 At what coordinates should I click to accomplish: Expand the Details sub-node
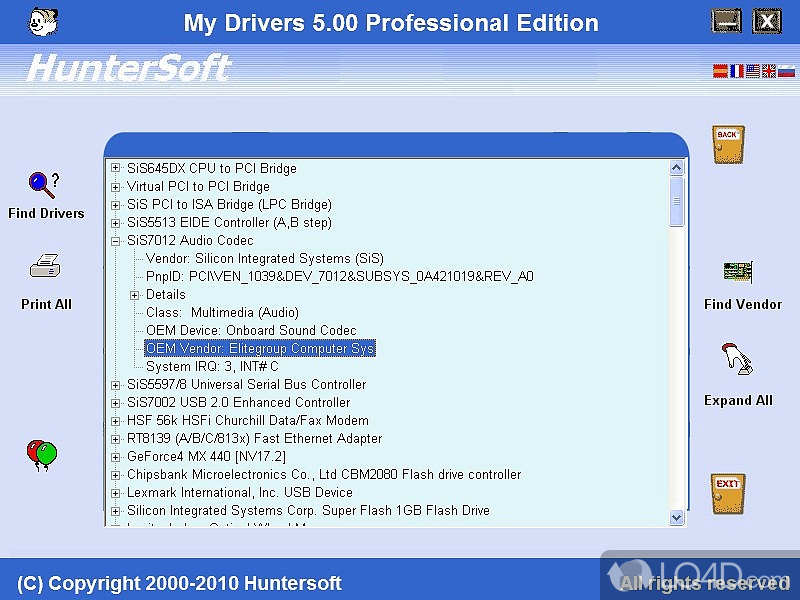[135, 295]
